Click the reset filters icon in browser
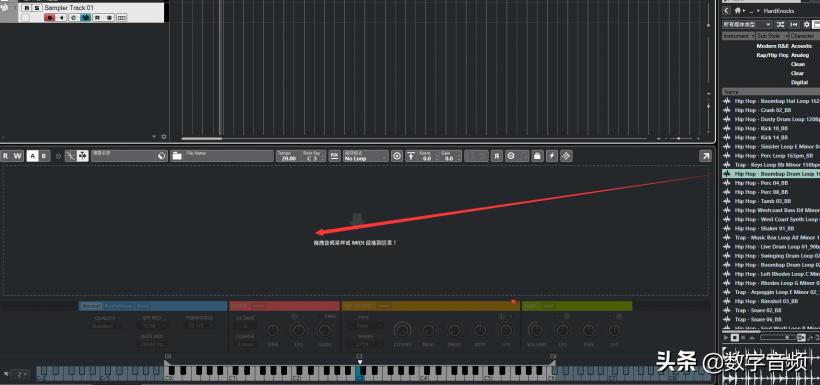This screenshot has height=385, width=820. click(794, 25)
